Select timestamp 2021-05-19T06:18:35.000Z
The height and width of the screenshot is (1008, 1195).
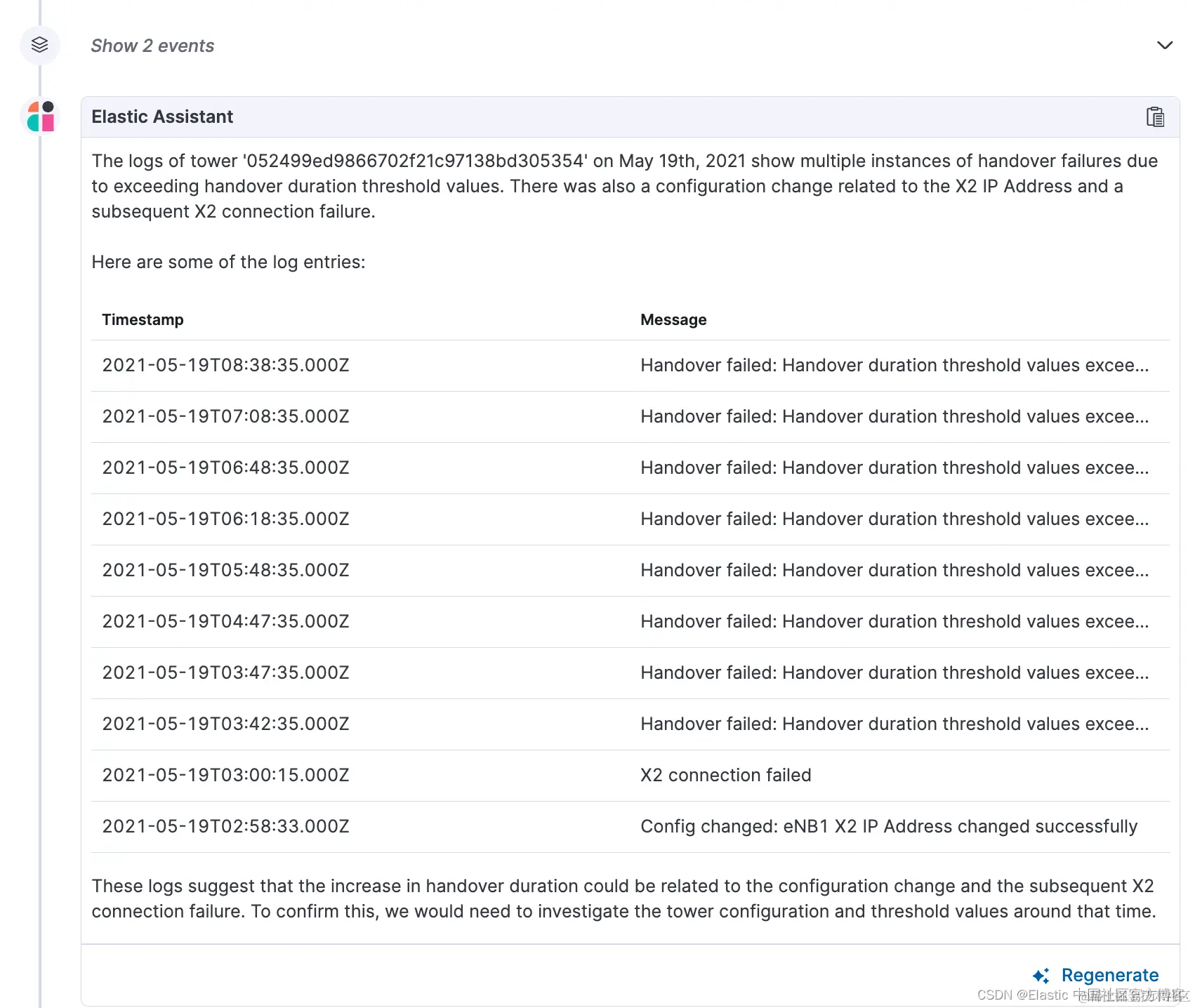[x=225, y=519]
